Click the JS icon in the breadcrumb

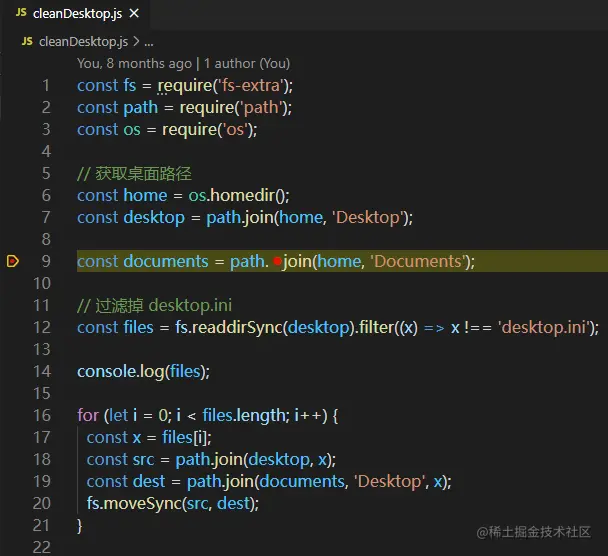click(27, 41)
